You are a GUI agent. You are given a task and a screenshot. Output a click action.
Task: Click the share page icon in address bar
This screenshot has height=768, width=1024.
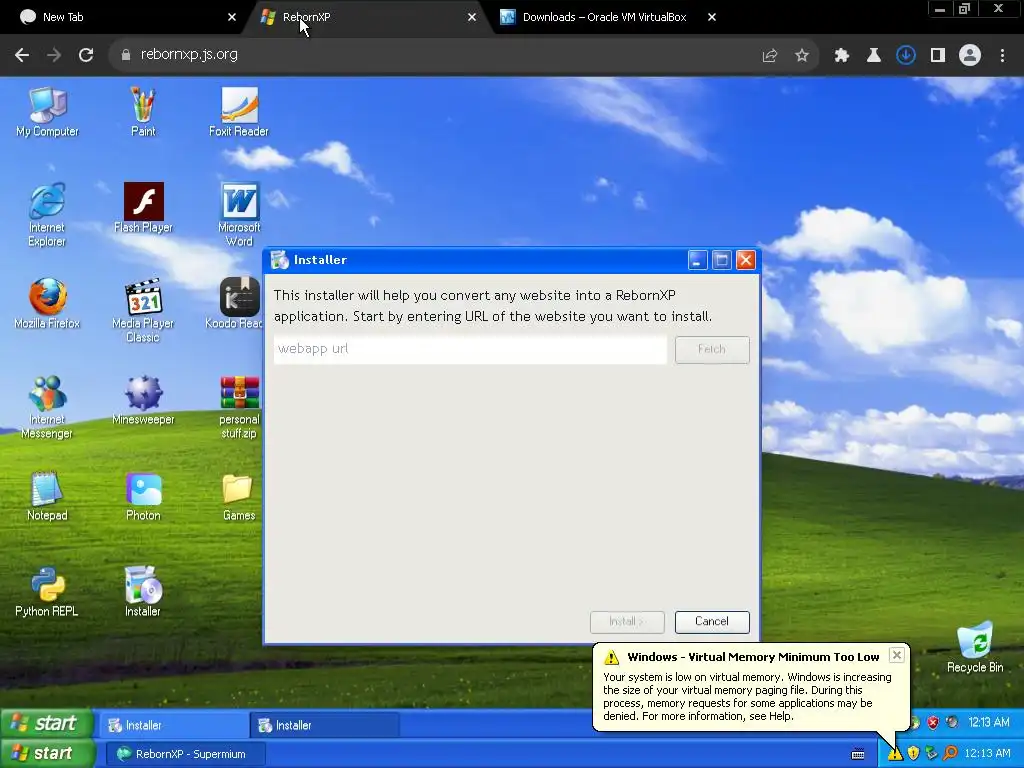[770, 56]
